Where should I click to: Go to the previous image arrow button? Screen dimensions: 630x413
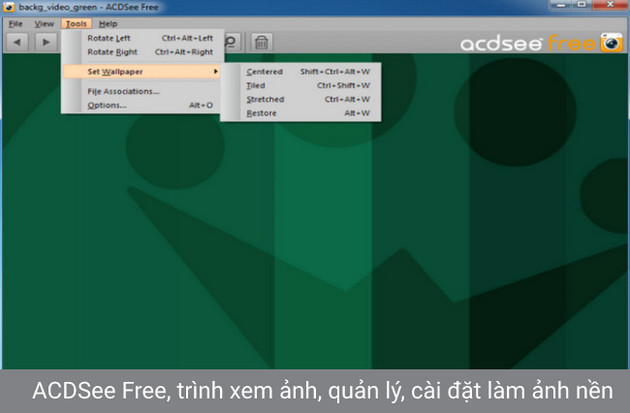coord(17,42)
